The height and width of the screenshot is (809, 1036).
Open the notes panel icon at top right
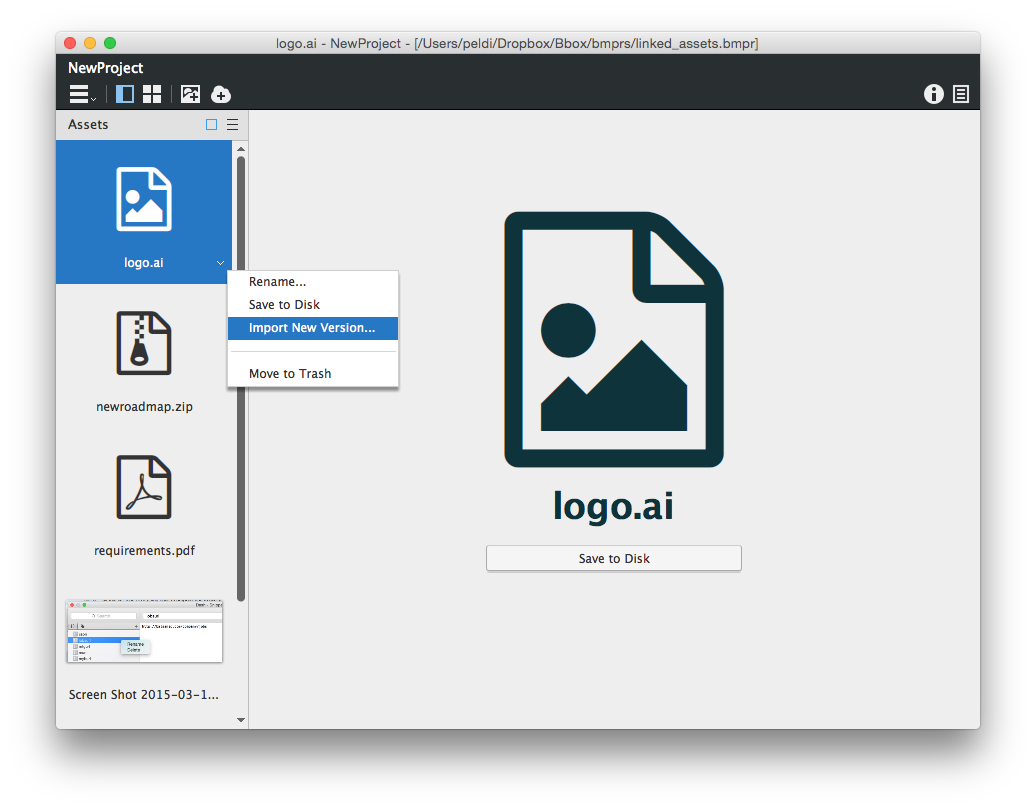961,94
